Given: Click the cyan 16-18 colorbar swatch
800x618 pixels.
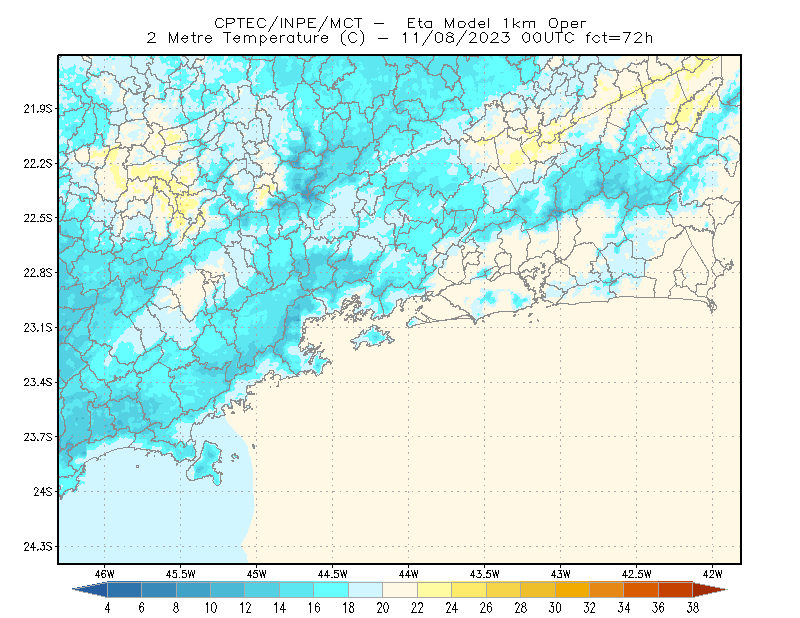Looking at the screenshot, I should coord(331,590).
